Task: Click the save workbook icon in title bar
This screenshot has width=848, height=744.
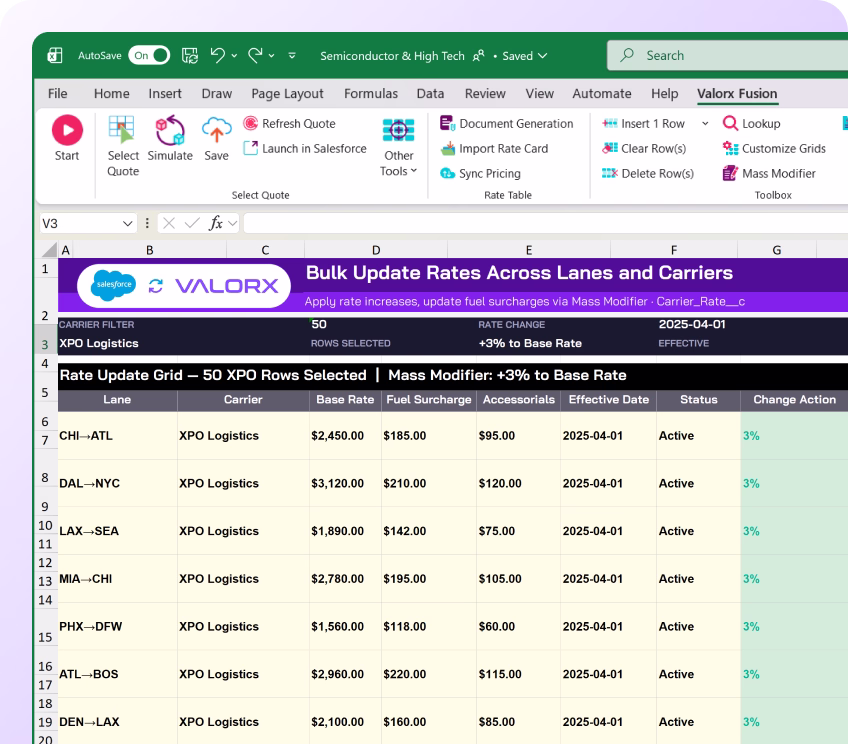Action: 189,55
